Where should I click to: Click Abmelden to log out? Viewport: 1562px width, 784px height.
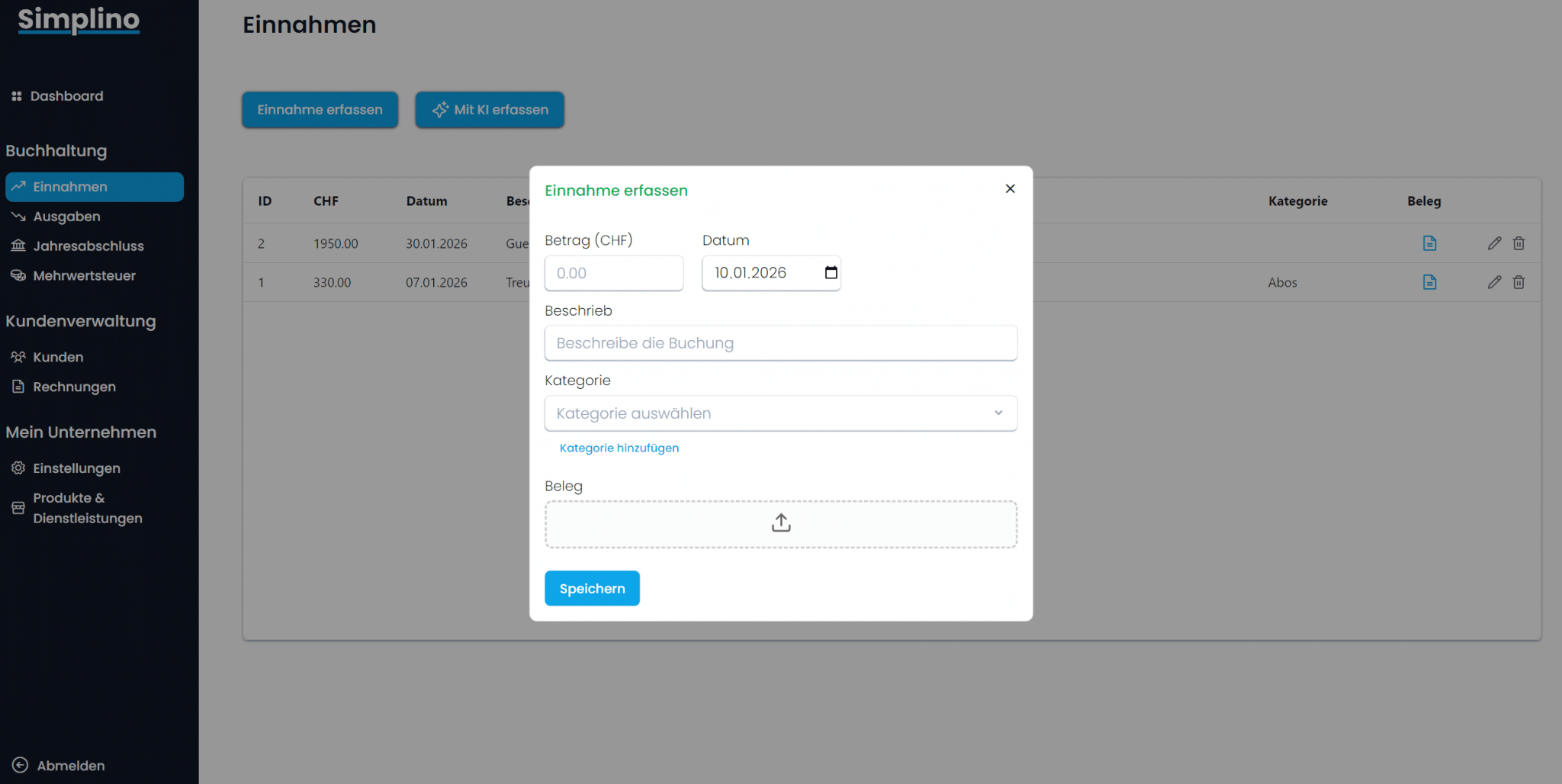point(70,766)
